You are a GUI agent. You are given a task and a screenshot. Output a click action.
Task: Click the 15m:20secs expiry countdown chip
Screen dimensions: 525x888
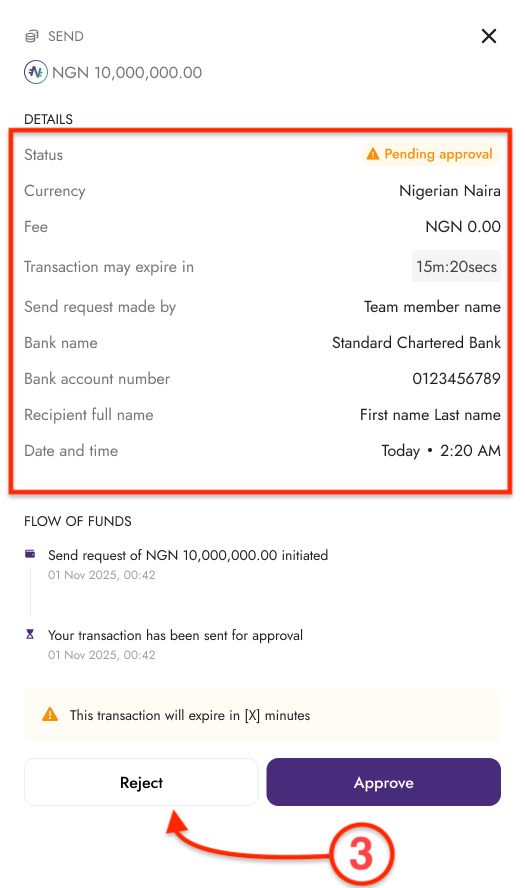[x=456, y=266]
